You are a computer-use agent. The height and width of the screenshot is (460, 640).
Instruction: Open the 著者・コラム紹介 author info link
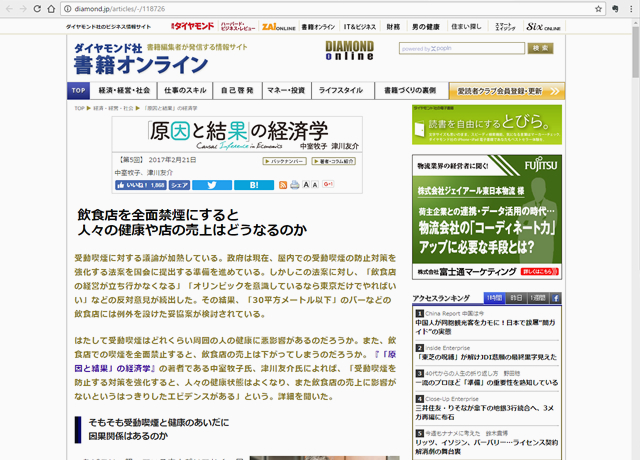[x=331, y=160]
